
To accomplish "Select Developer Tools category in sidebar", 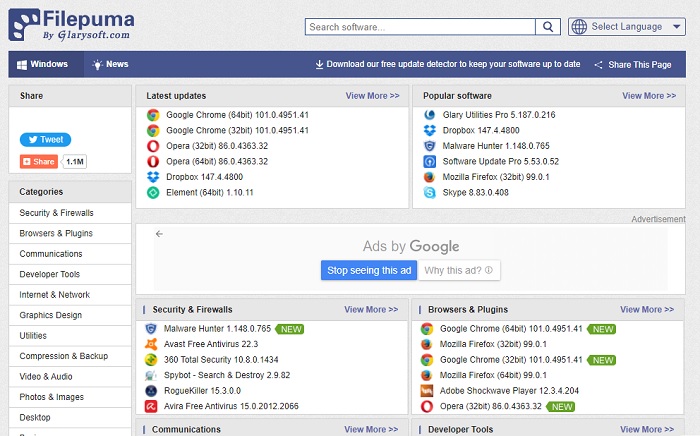I will pyautogui.click(x=70, y=274).
